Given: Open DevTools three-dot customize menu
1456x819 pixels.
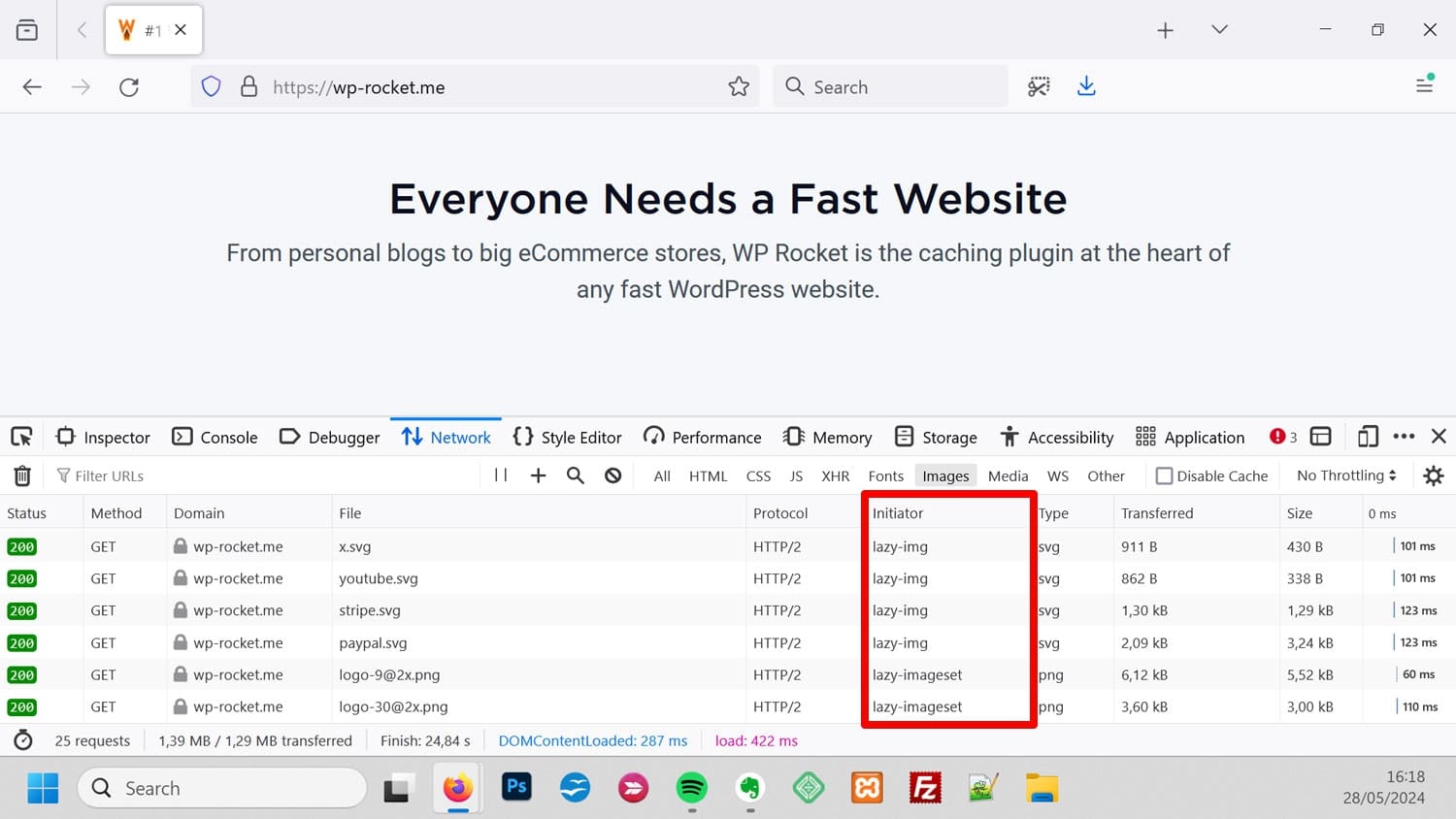Looking at the screenshot, I should click(x=1404, y=437).
